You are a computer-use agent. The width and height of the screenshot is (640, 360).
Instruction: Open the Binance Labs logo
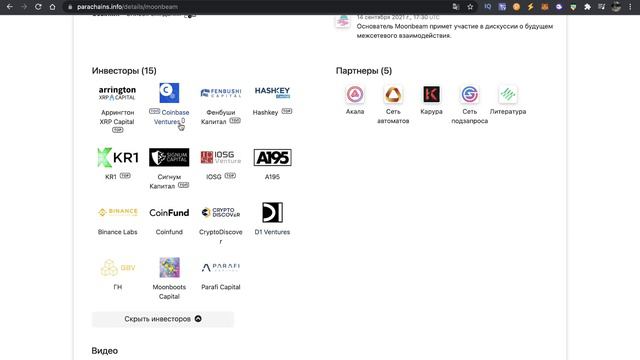(118, 212)
